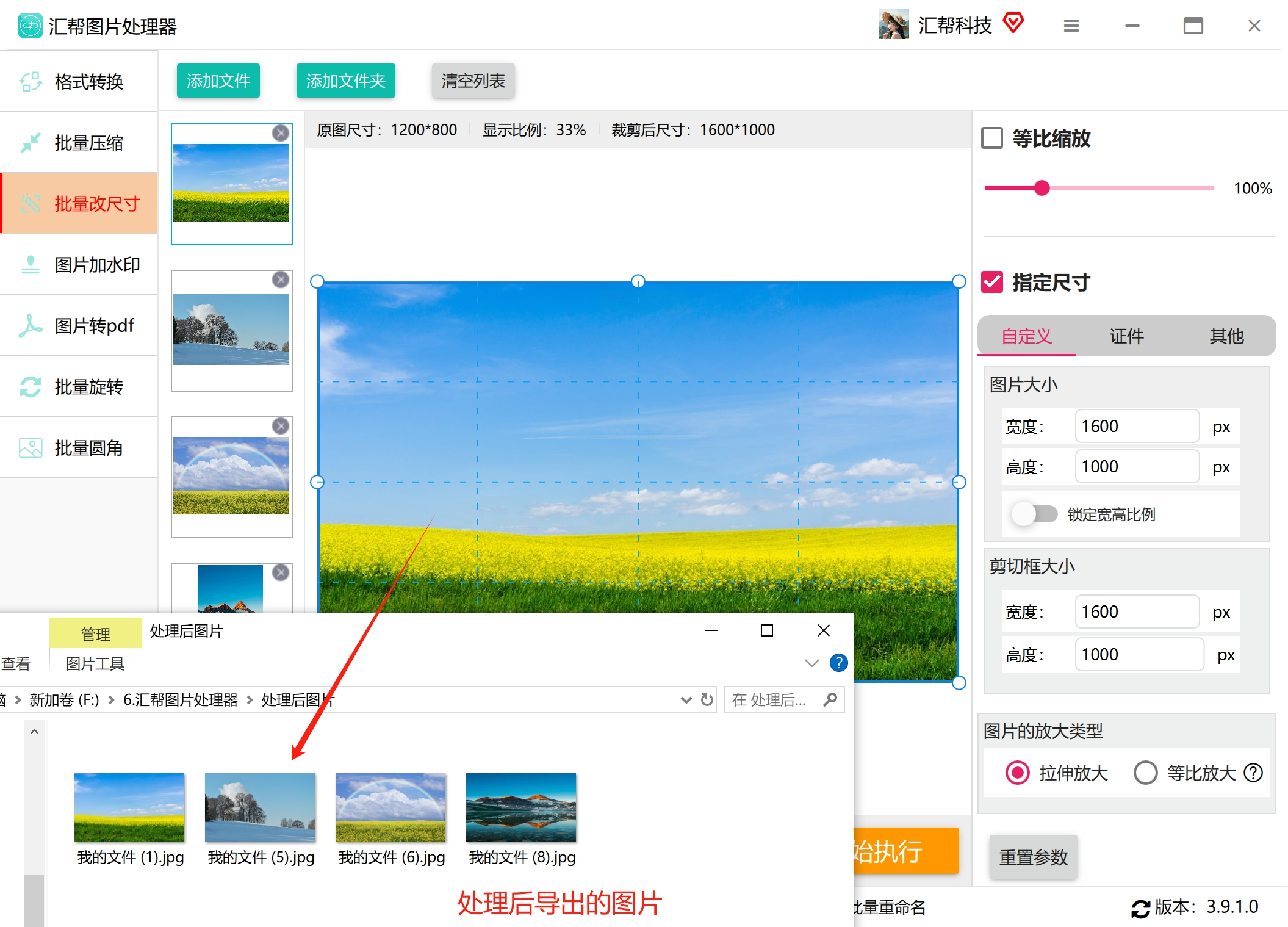Screen dimensions: 1288x927
Task: Enable the 等比缩放 checkbox
Action: [992, 138]
